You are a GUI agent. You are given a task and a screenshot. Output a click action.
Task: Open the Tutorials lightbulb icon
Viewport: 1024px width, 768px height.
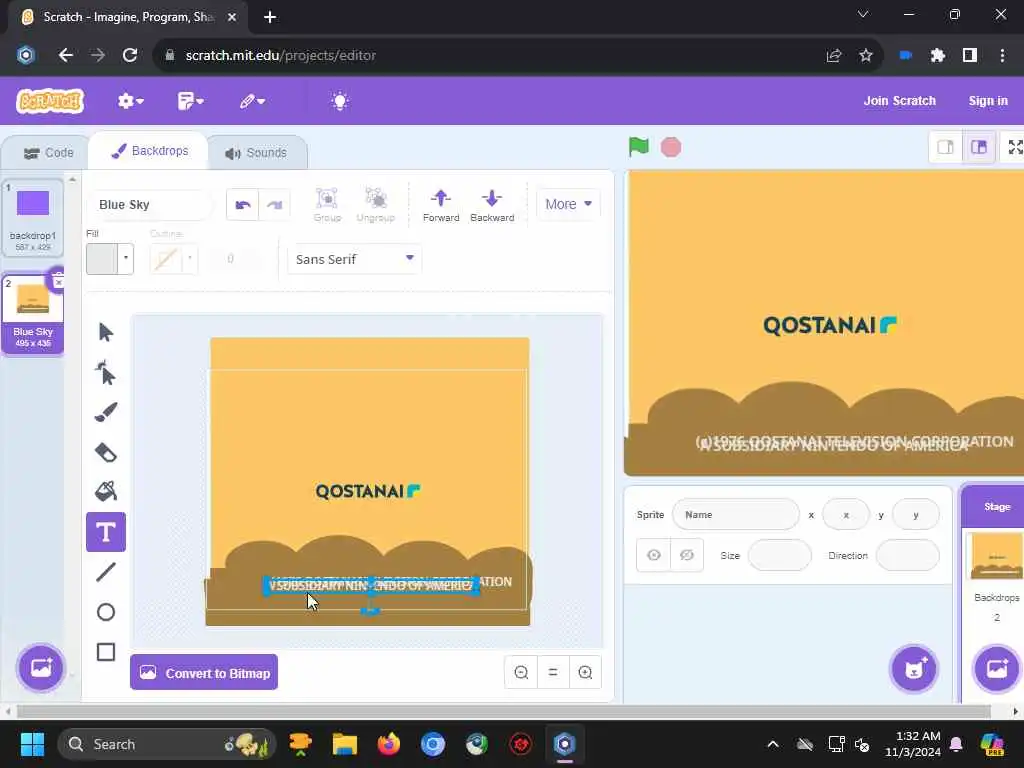340,101
